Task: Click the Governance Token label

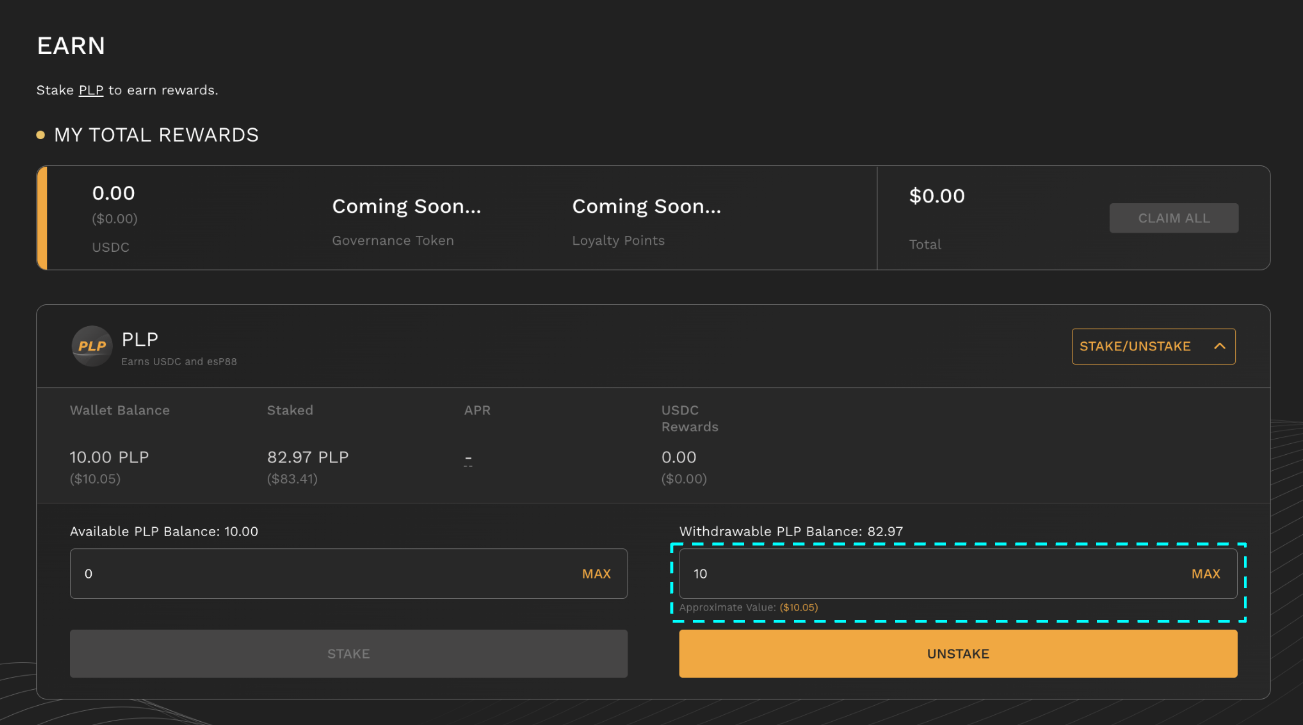Action: click(393, 241)
